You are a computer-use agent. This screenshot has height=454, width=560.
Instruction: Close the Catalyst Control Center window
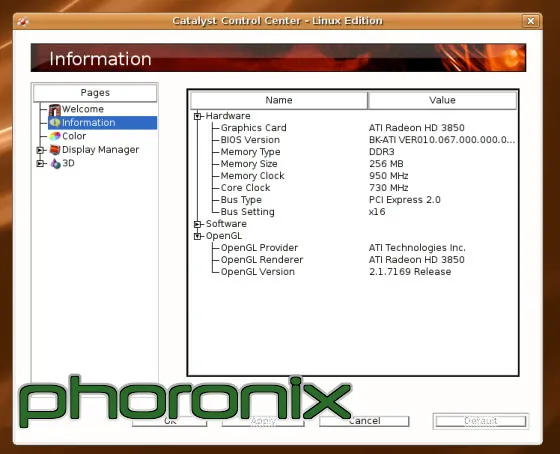point(531,21)
